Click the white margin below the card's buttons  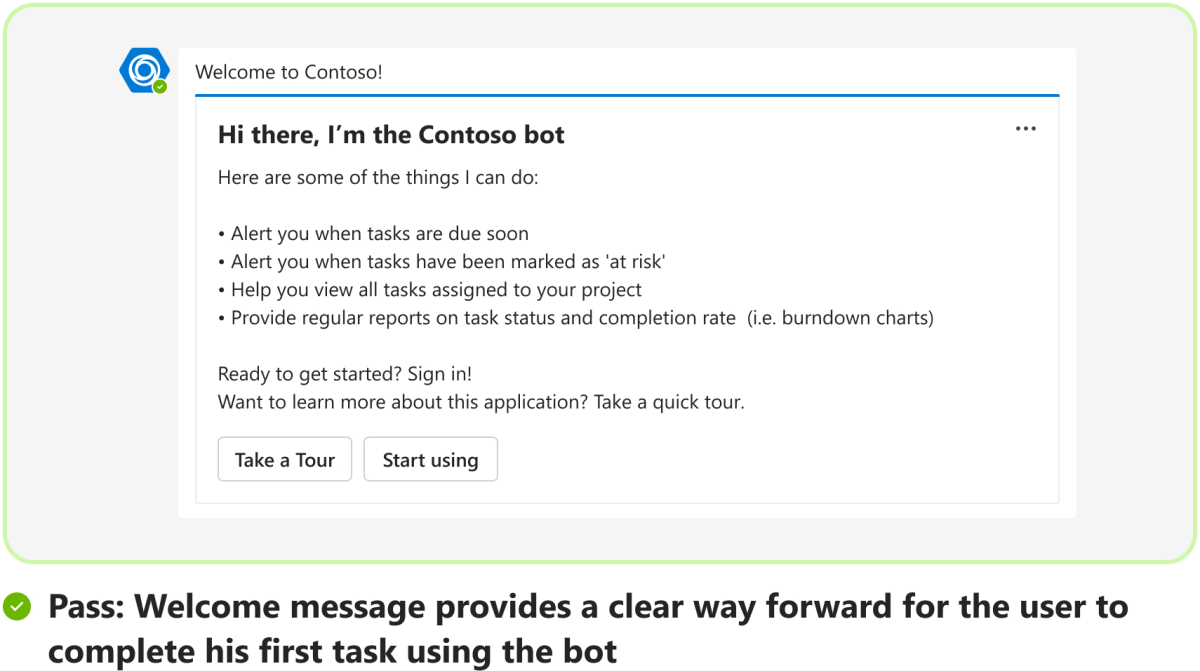click(x=626, y=493)
